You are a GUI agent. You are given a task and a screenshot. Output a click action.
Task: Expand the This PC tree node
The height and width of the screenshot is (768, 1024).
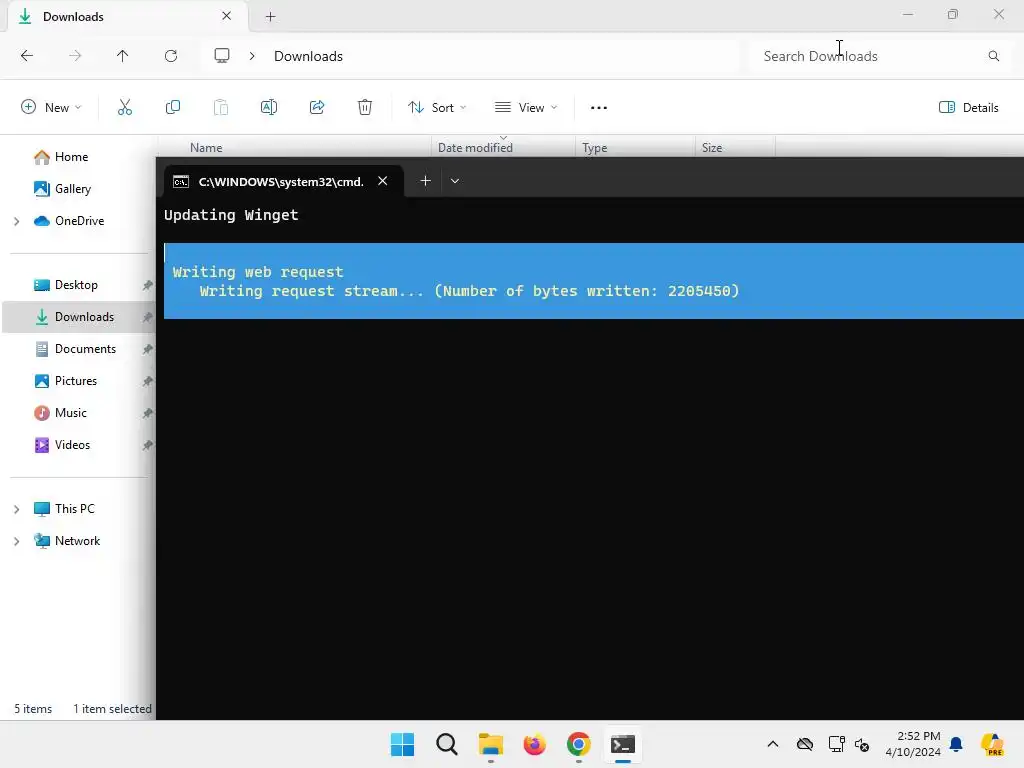(17, 509)
